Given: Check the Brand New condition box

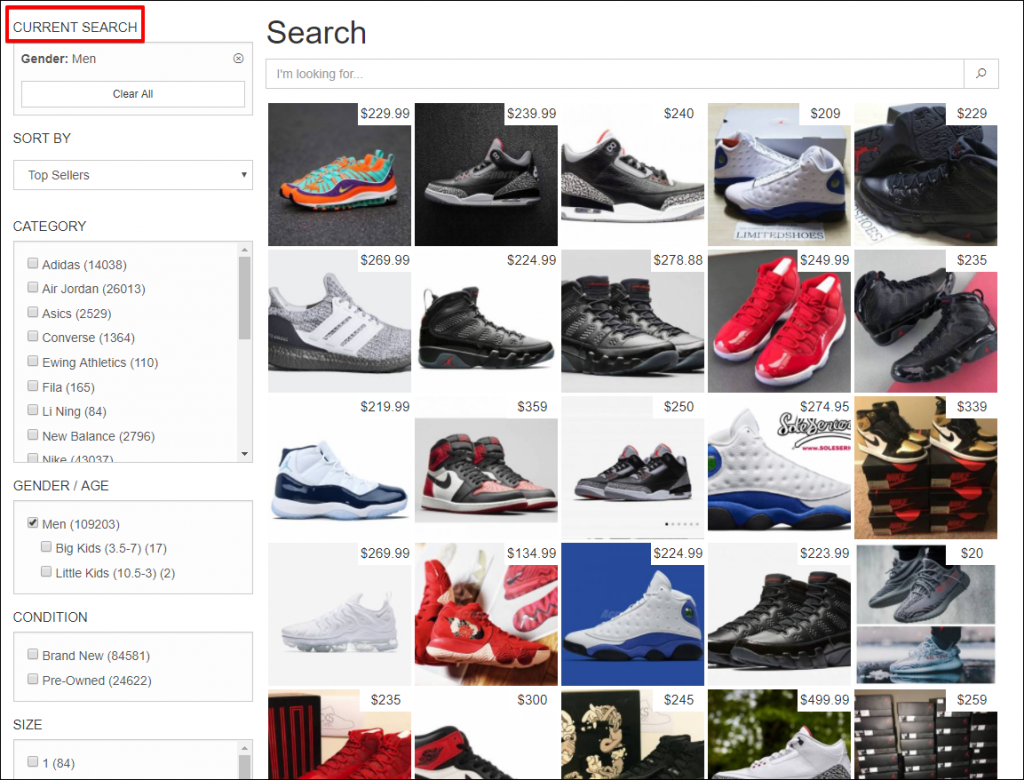Looking at the screenshot, I should pyautogui.click(x=32, y=654).
